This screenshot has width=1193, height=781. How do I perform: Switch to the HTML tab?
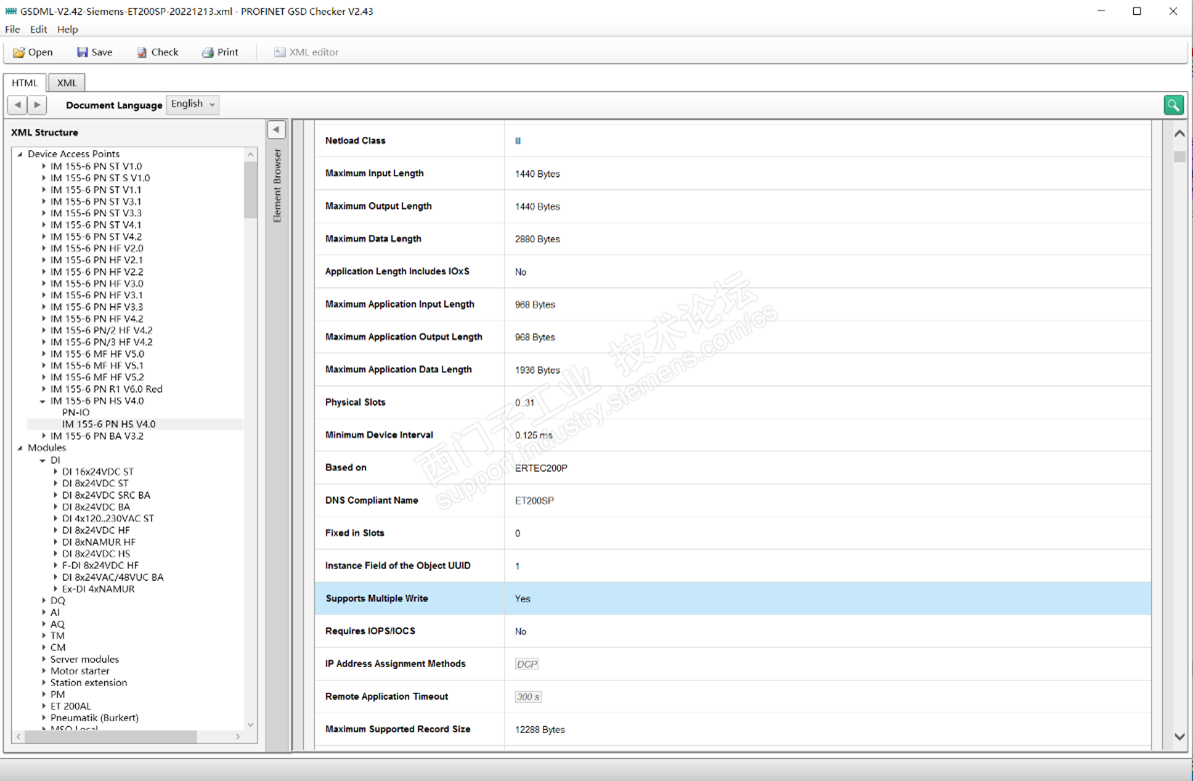click(24, 83)
